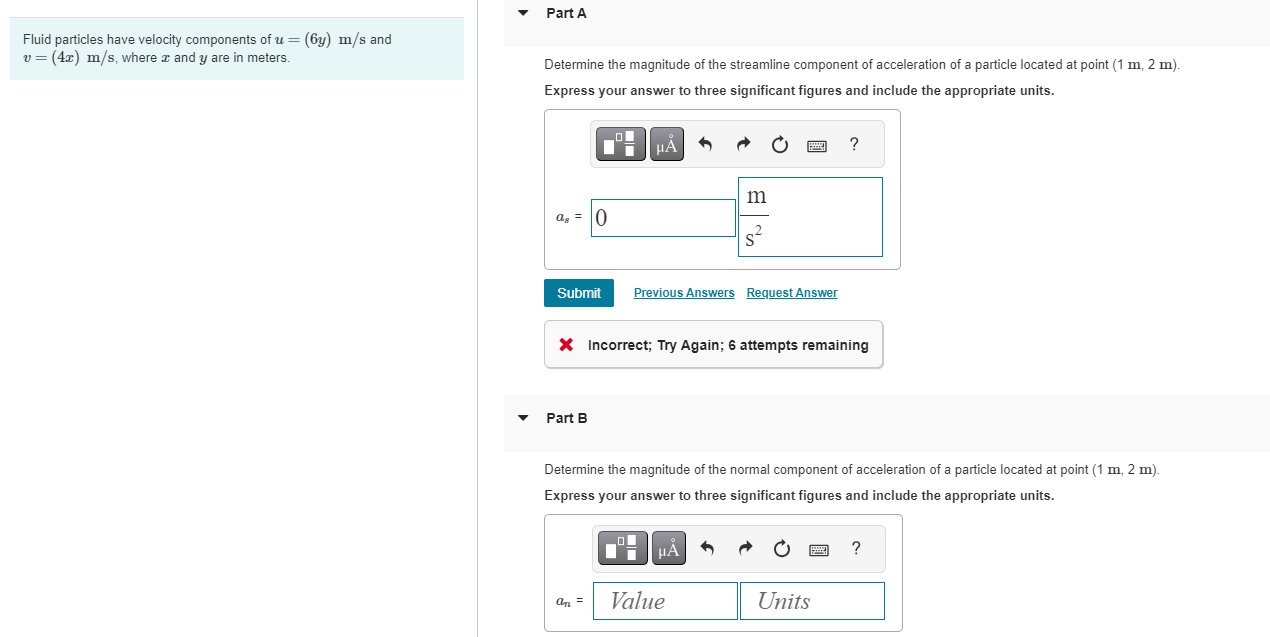1270x637 pixels.
Task: Select the Units field in Part B
Action: (x=811, y=600)
